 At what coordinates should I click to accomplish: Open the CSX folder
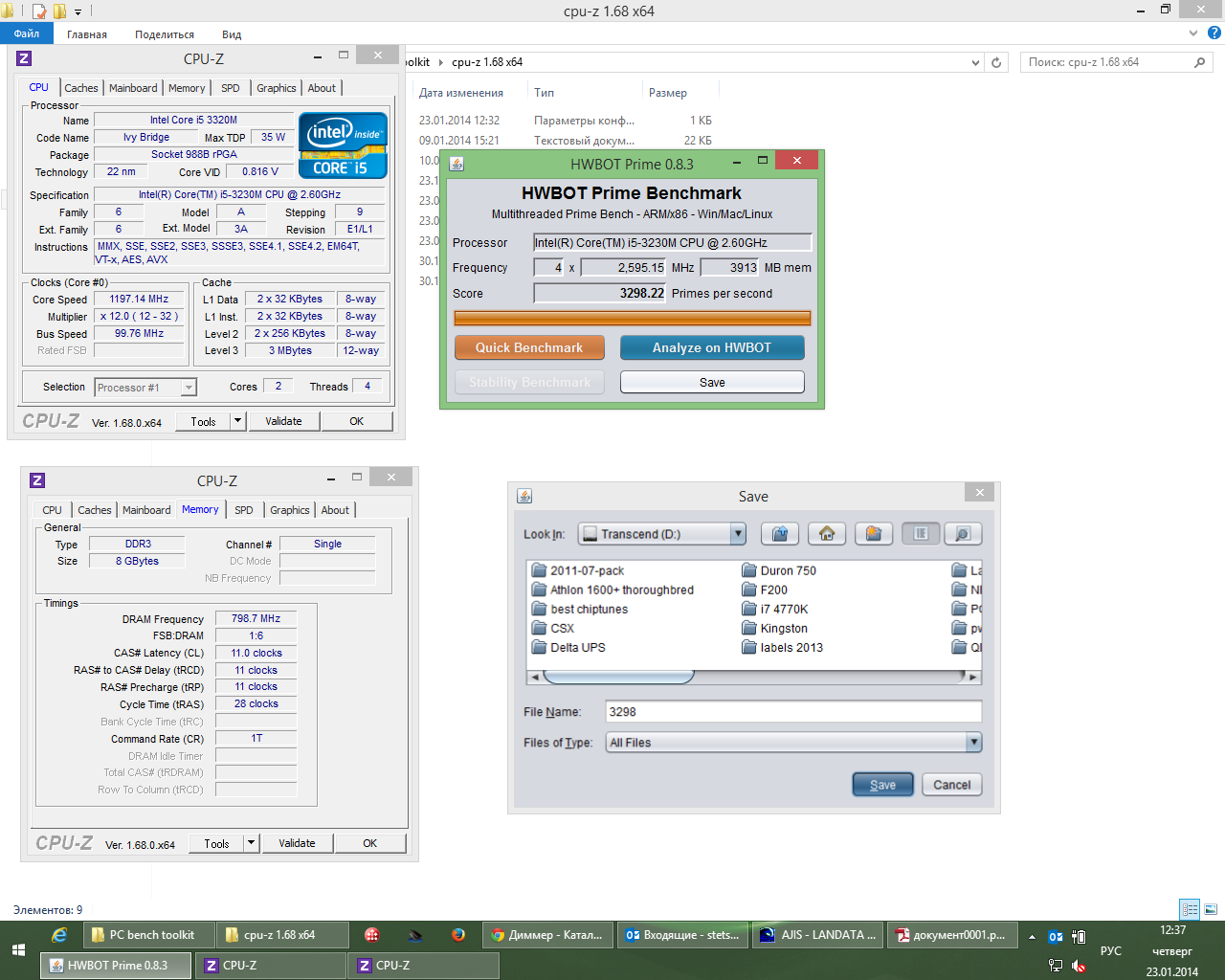pyautogui.click(x=553, y=628)
